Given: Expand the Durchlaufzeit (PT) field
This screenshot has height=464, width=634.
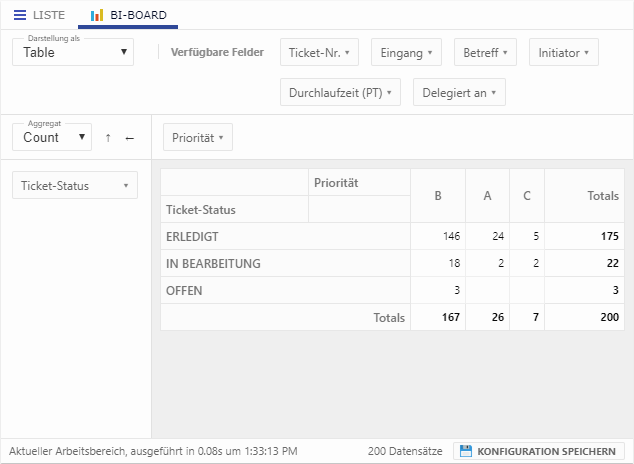Looking at the screenshot, I should pyautogui.click(x=339, y=93).
